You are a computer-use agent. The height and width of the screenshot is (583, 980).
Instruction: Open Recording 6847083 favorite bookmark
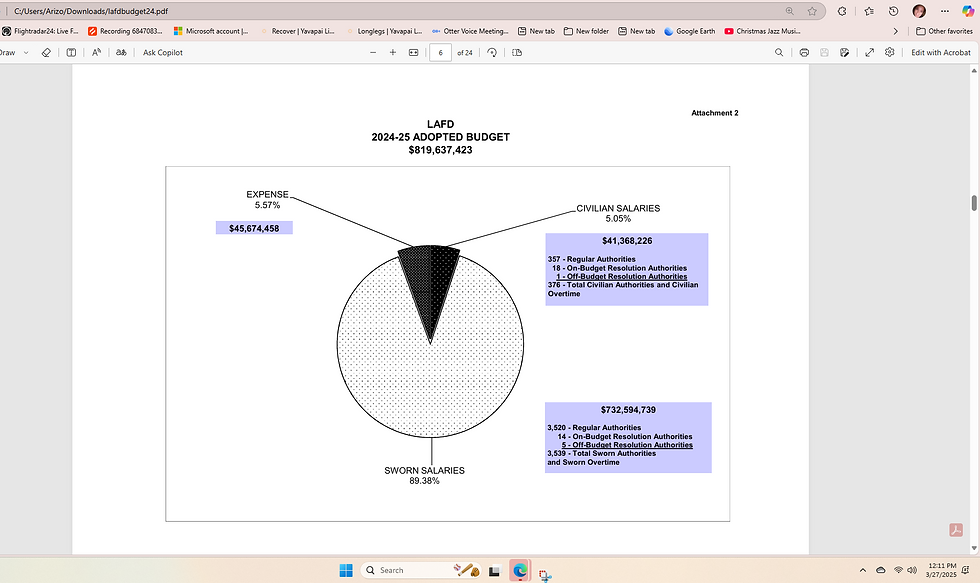pos(125,31)
